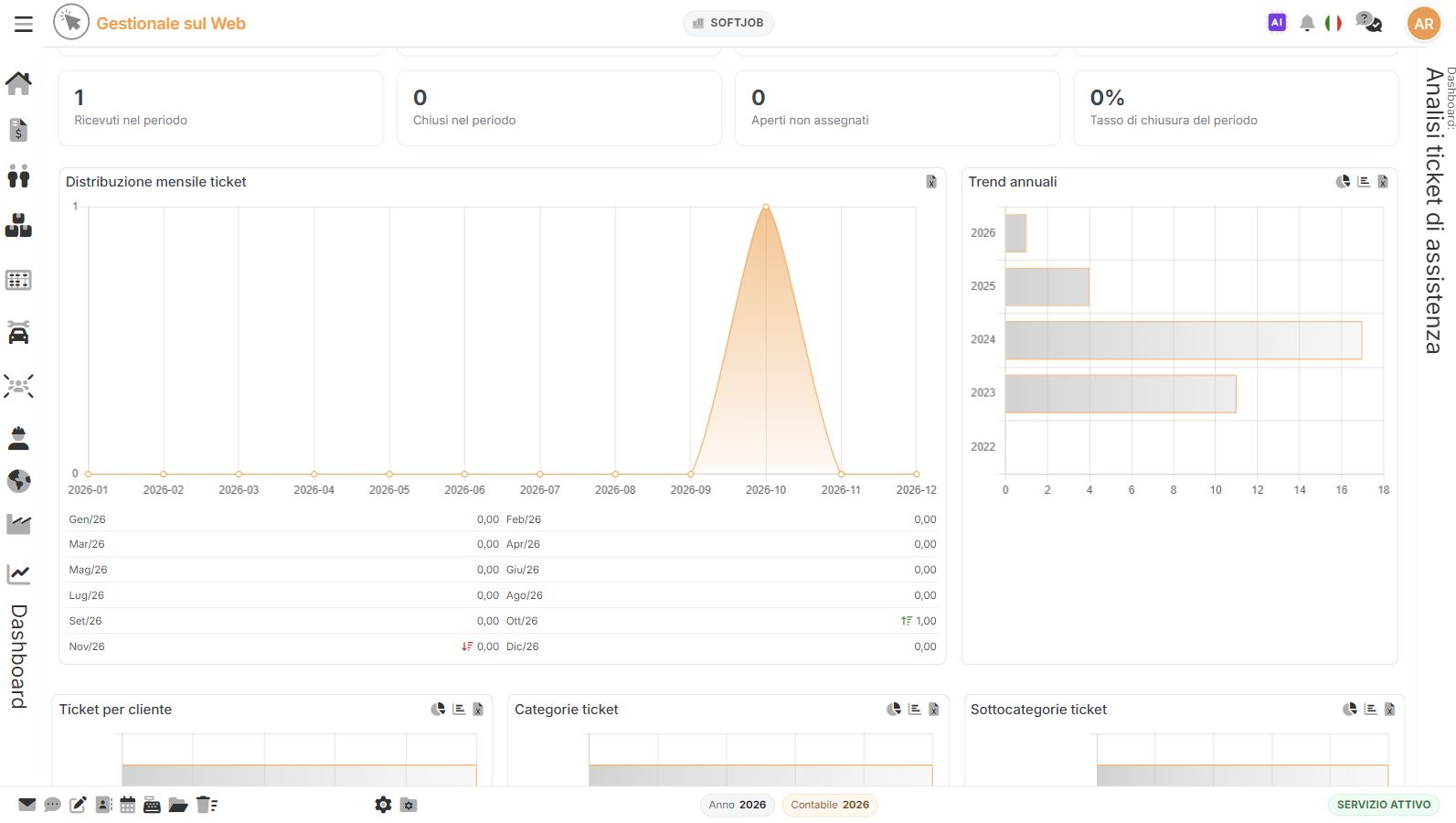Open the settings gear in bottom bar
The height and width of the screenshot is (823, 1456).
coord(383,805)
